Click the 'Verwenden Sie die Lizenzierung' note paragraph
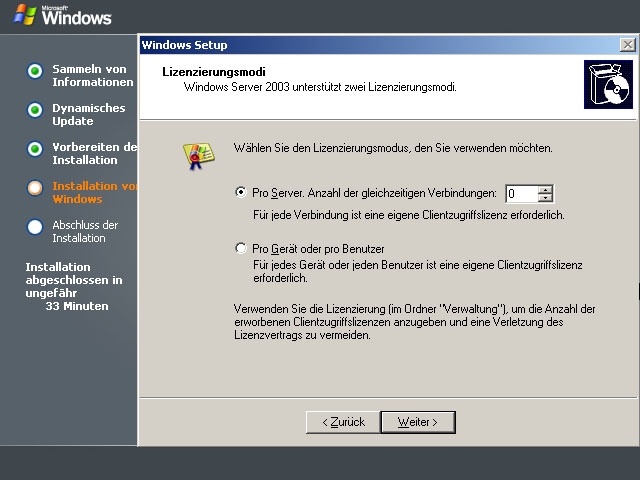The image size is (640, 480). [x=400, y=322]
